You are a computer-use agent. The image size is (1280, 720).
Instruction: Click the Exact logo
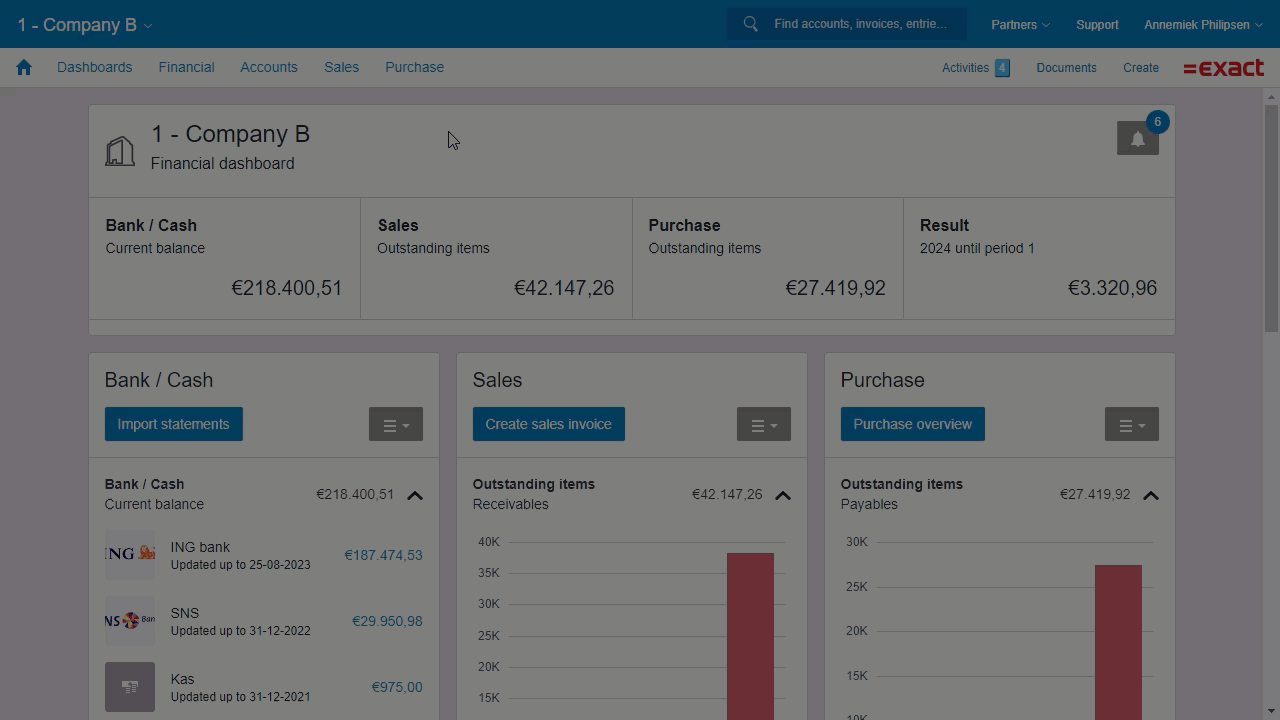pyautogui.click(x=1222, y=67)
